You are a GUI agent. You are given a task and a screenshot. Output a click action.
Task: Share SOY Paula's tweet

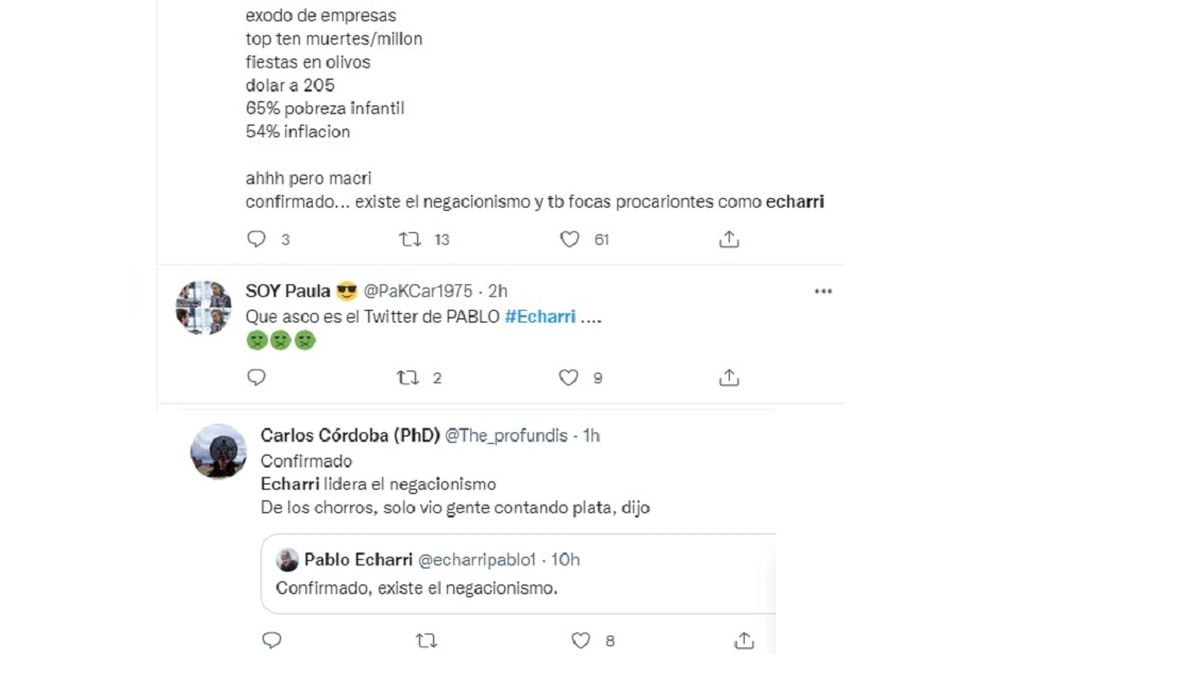[729, 377]
